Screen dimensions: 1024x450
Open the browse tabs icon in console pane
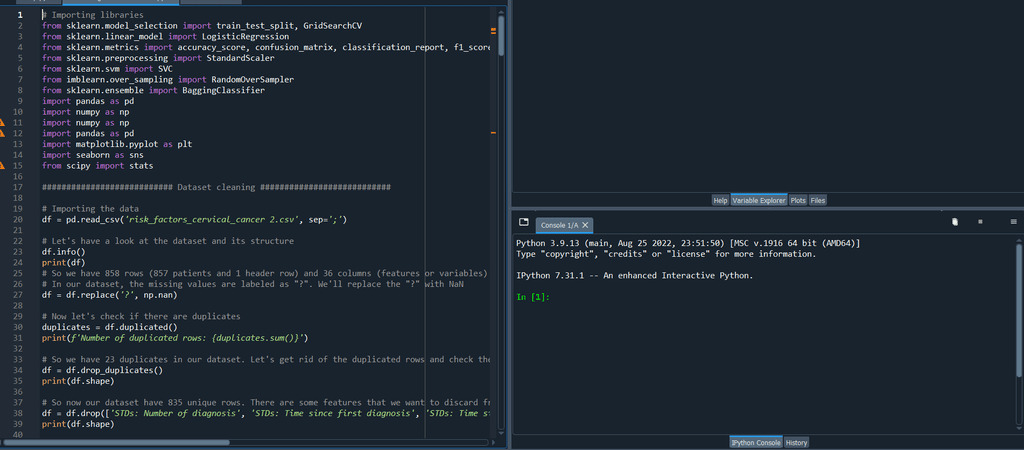point(523,223)
